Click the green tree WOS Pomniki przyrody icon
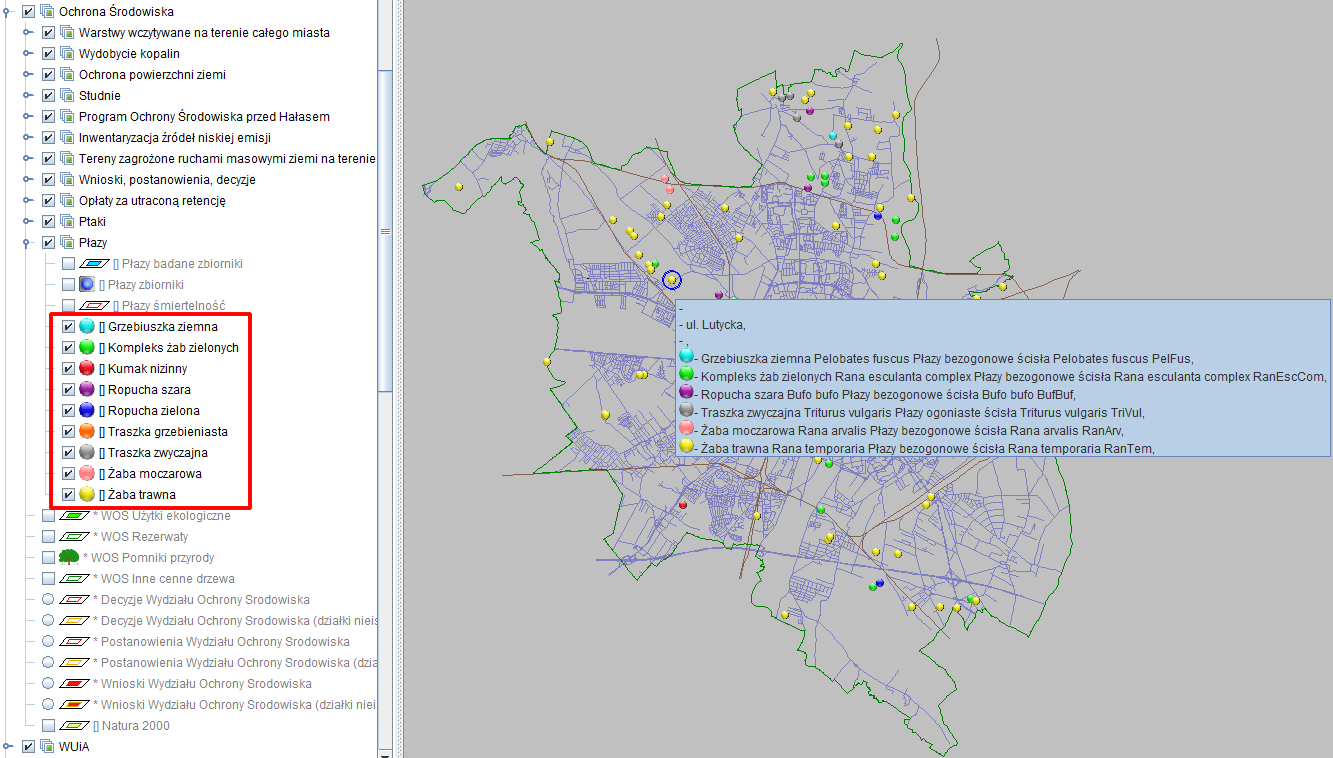1333x758 pixels. (x=69, y=557)
